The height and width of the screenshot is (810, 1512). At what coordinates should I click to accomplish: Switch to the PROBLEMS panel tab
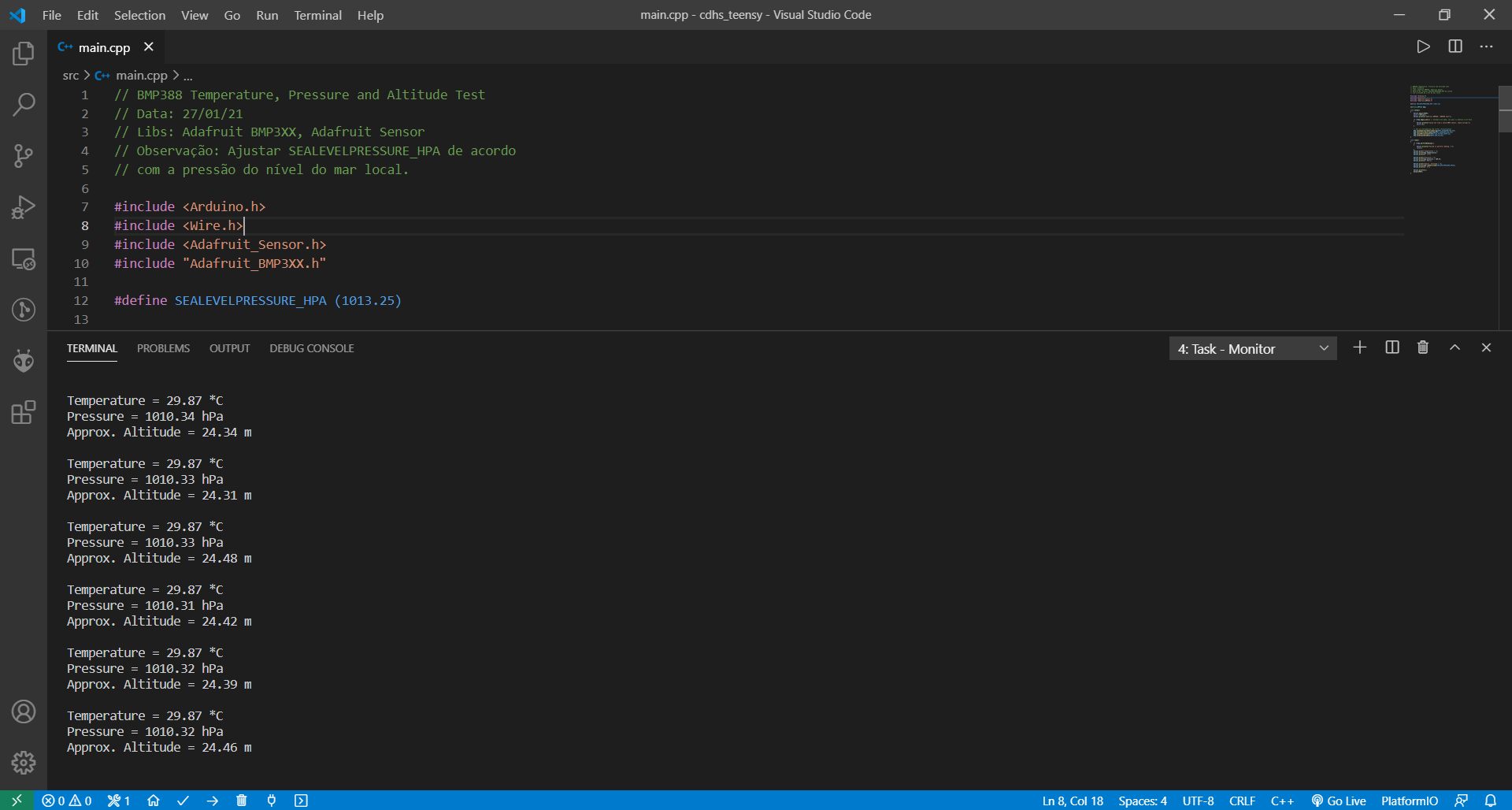tap(163, 348)
